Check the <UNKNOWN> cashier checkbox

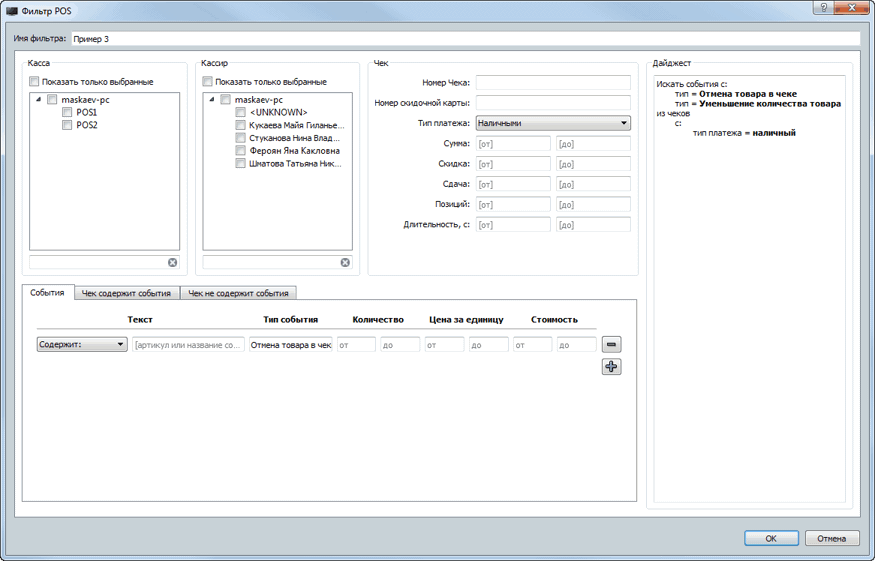click(x=240, y=113)
